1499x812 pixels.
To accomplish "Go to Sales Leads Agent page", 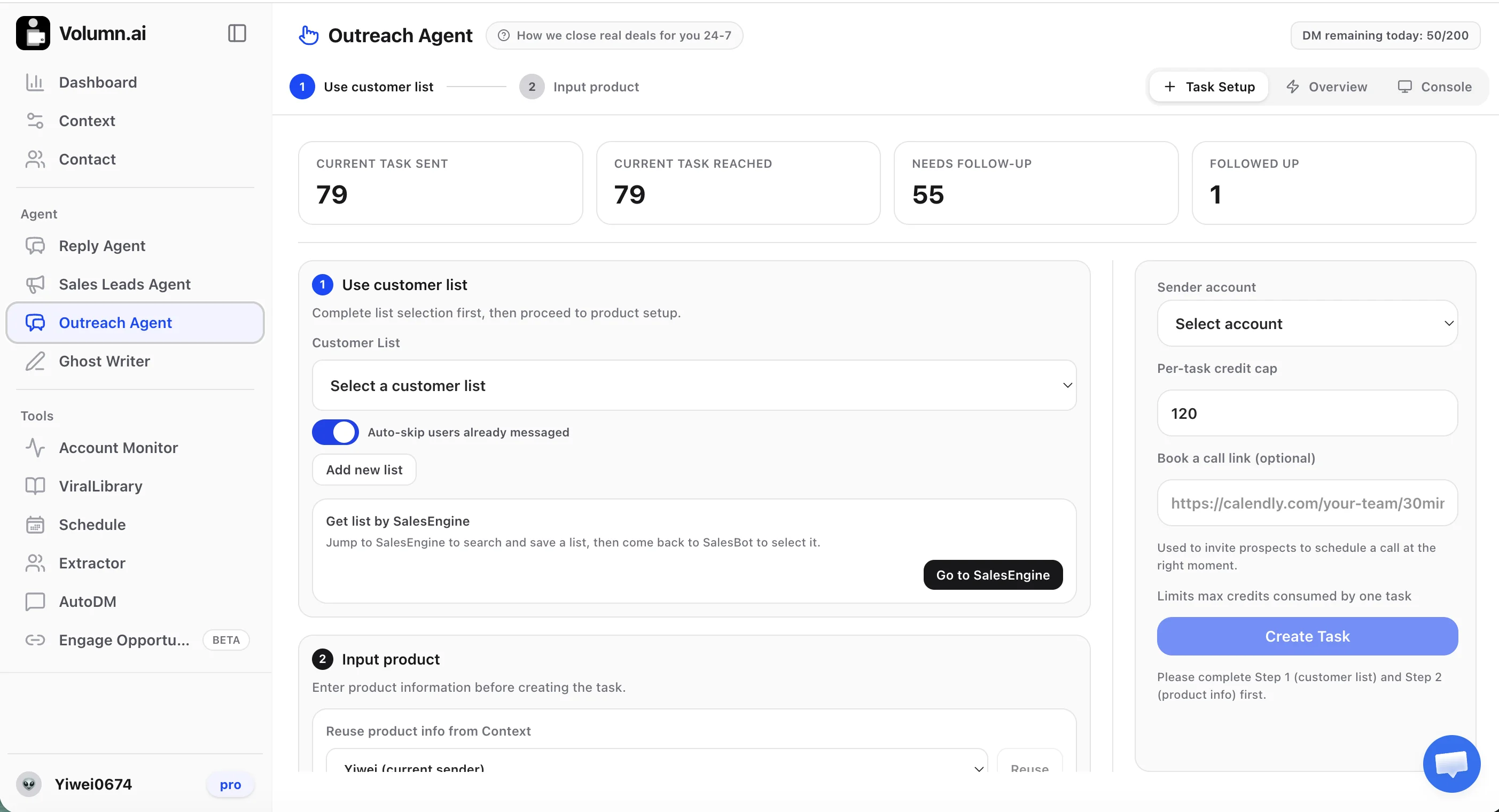I will point(135,285).
